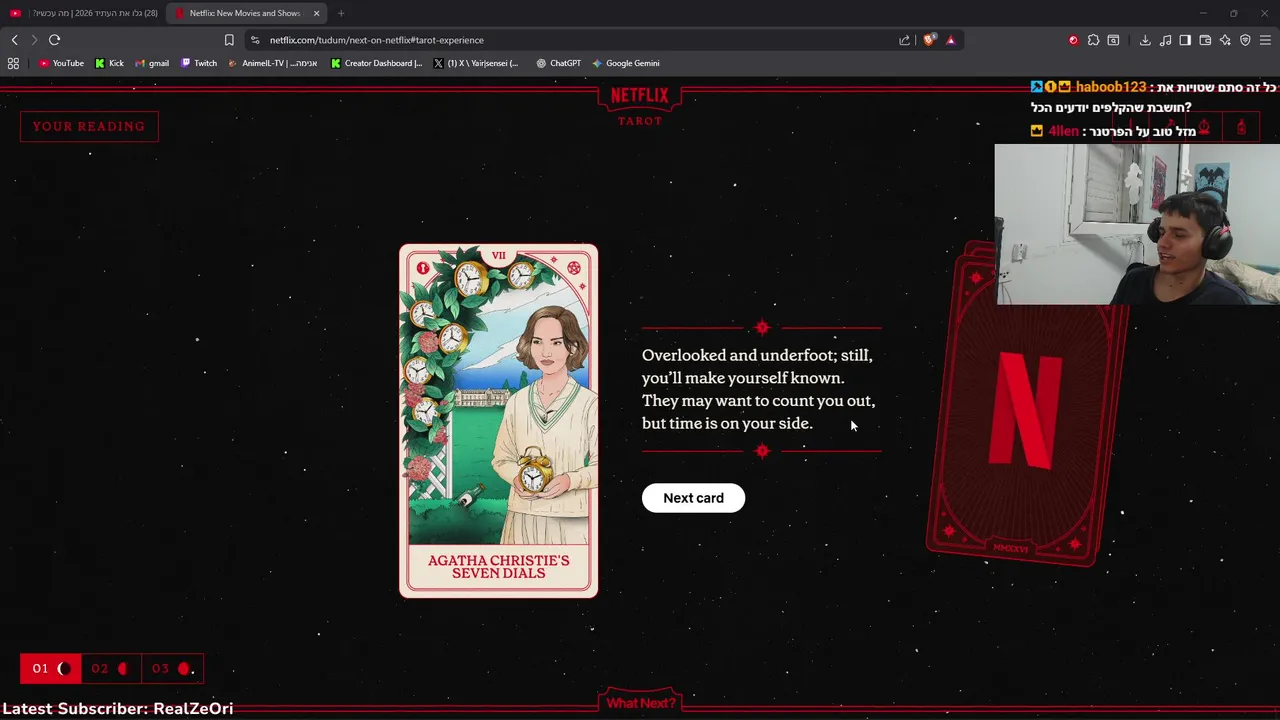1280x720 pixels.
Task: Close the Netflix tab
Action: click(x=316, y=13)
